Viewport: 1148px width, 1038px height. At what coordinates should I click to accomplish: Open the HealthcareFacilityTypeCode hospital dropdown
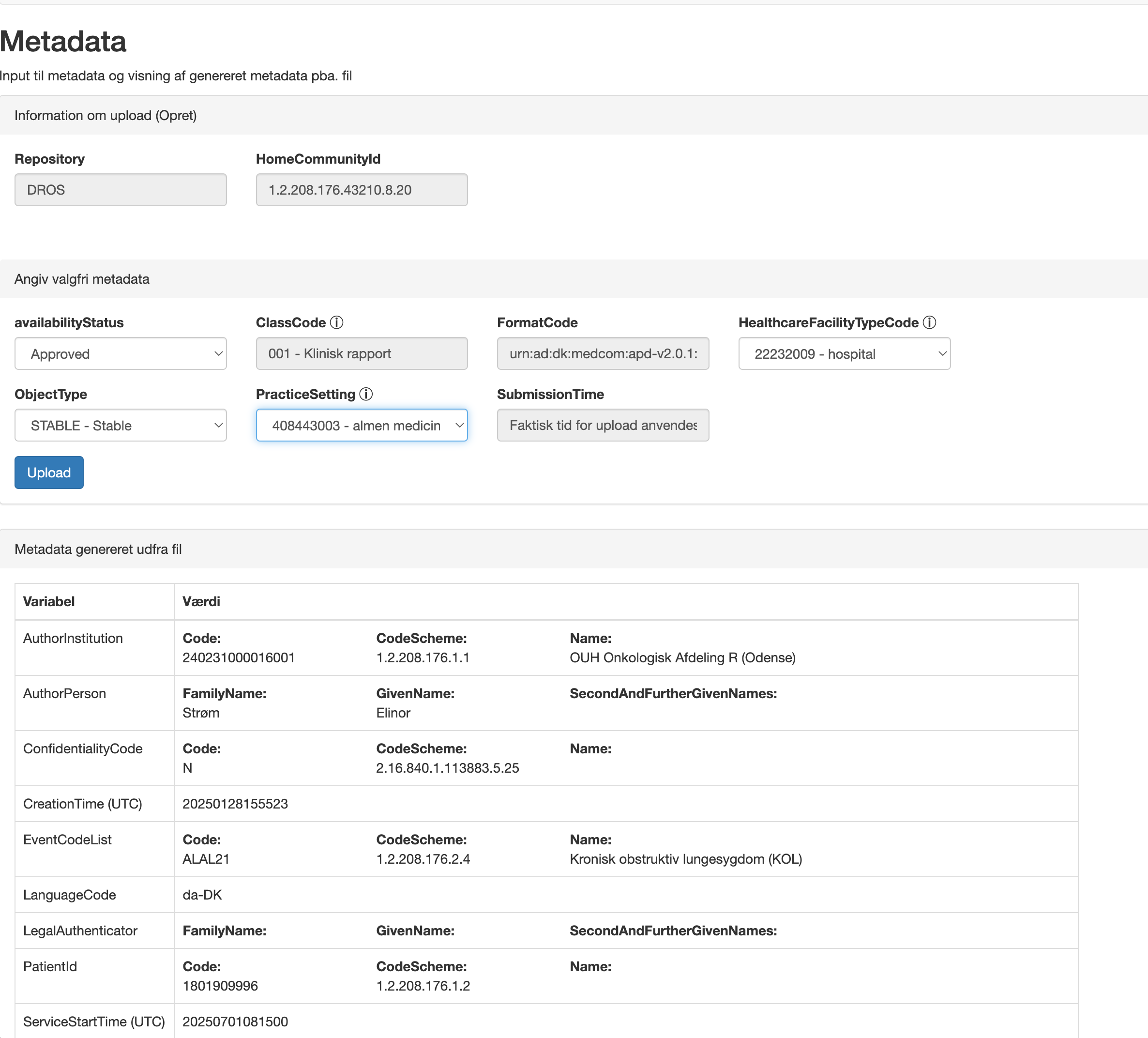[x=844, y=354]
